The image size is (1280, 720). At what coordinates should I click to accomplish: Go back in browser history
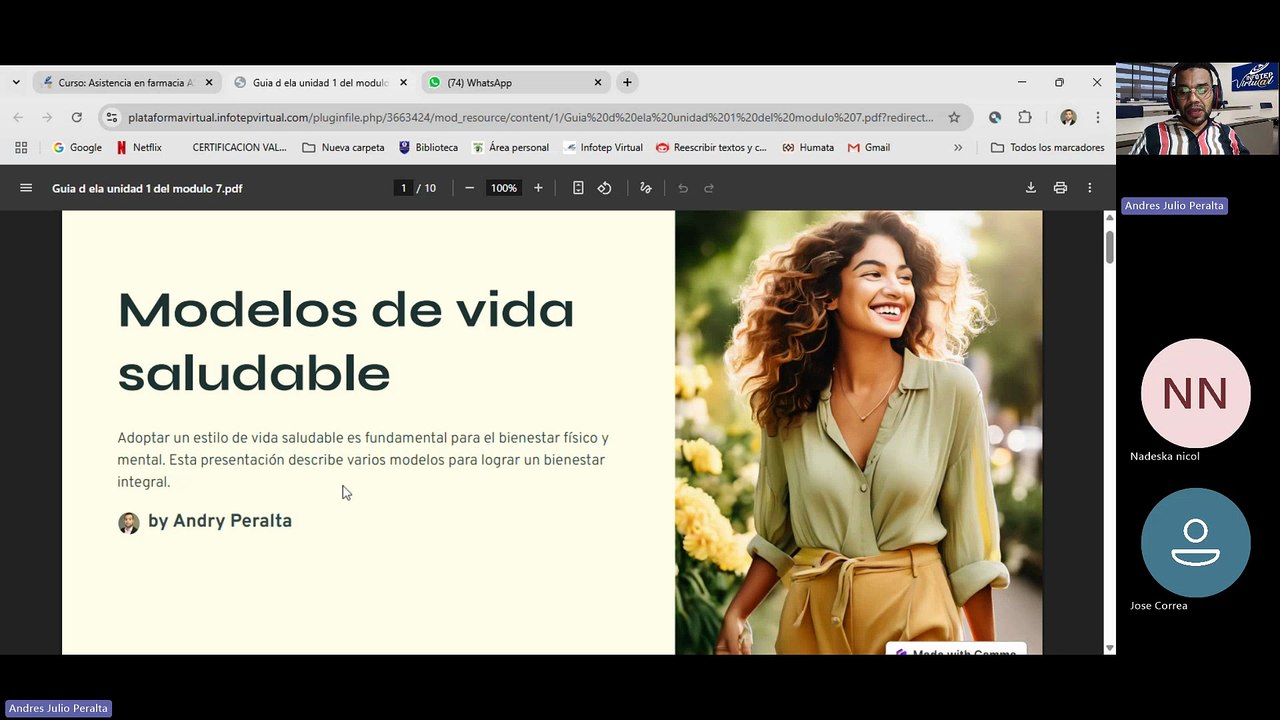(x=18, y=117)
